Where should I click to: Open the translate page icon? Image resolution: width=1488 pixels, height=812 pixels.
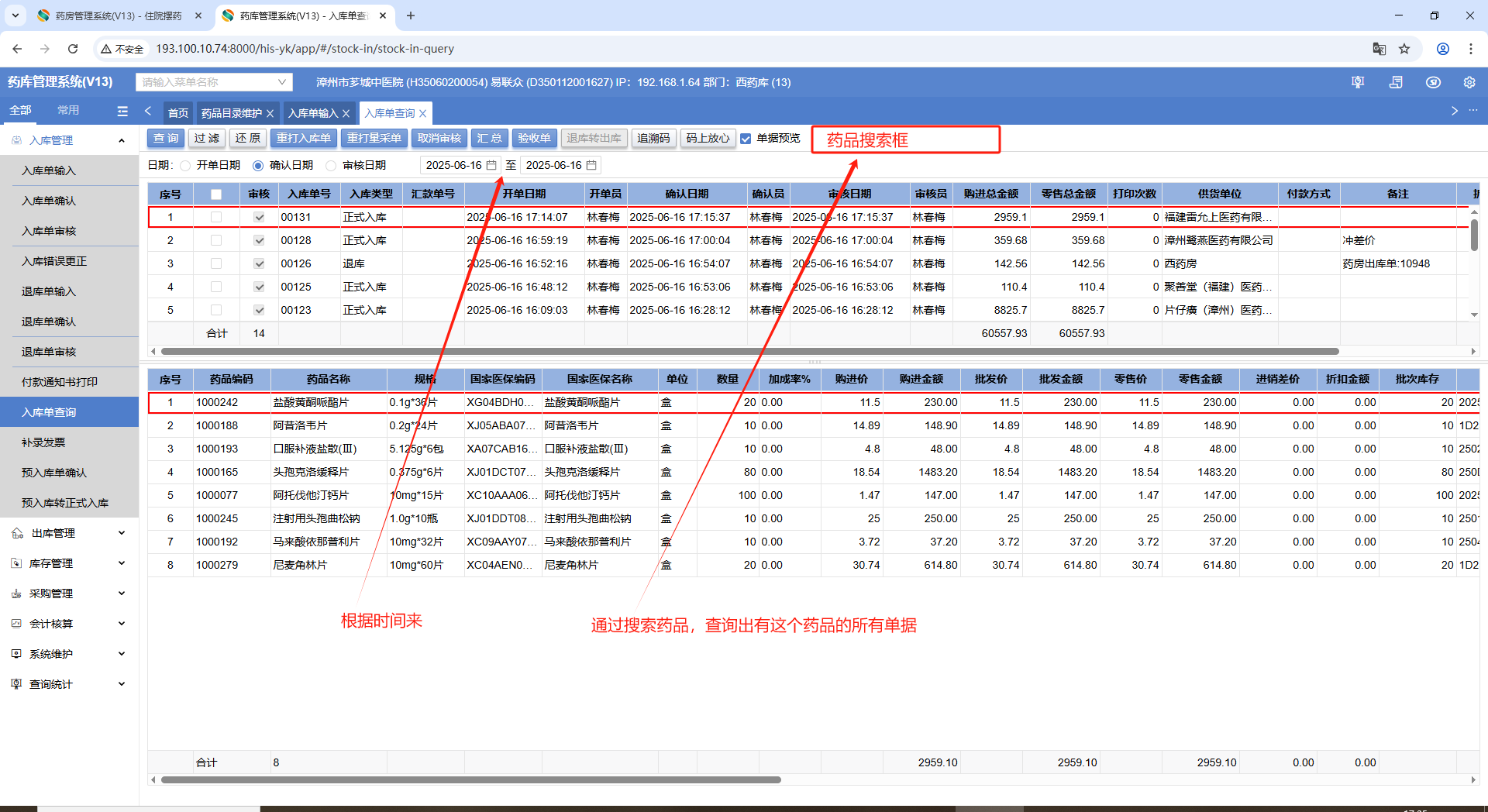[1379, 49]
